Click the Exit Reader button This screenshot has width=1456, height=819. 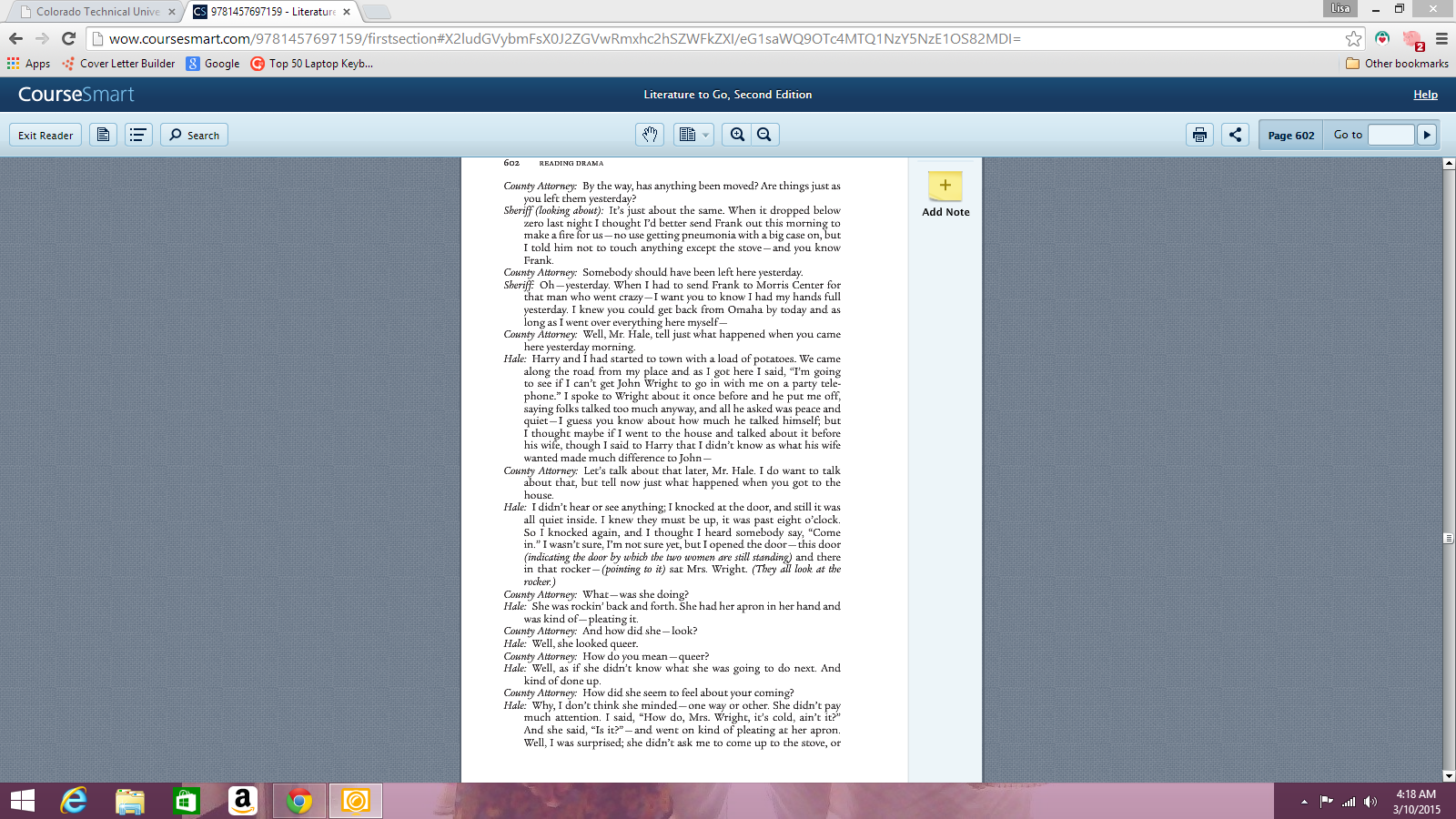[x=45, y=135]
